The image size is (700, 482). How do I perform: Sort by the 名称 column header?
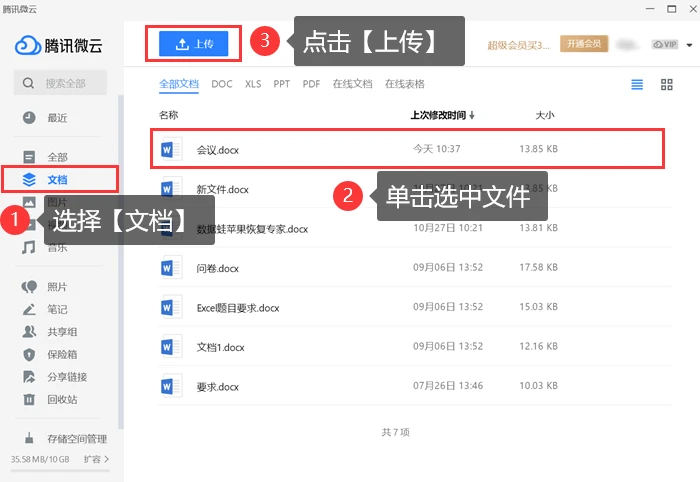(x=168, y=115)
